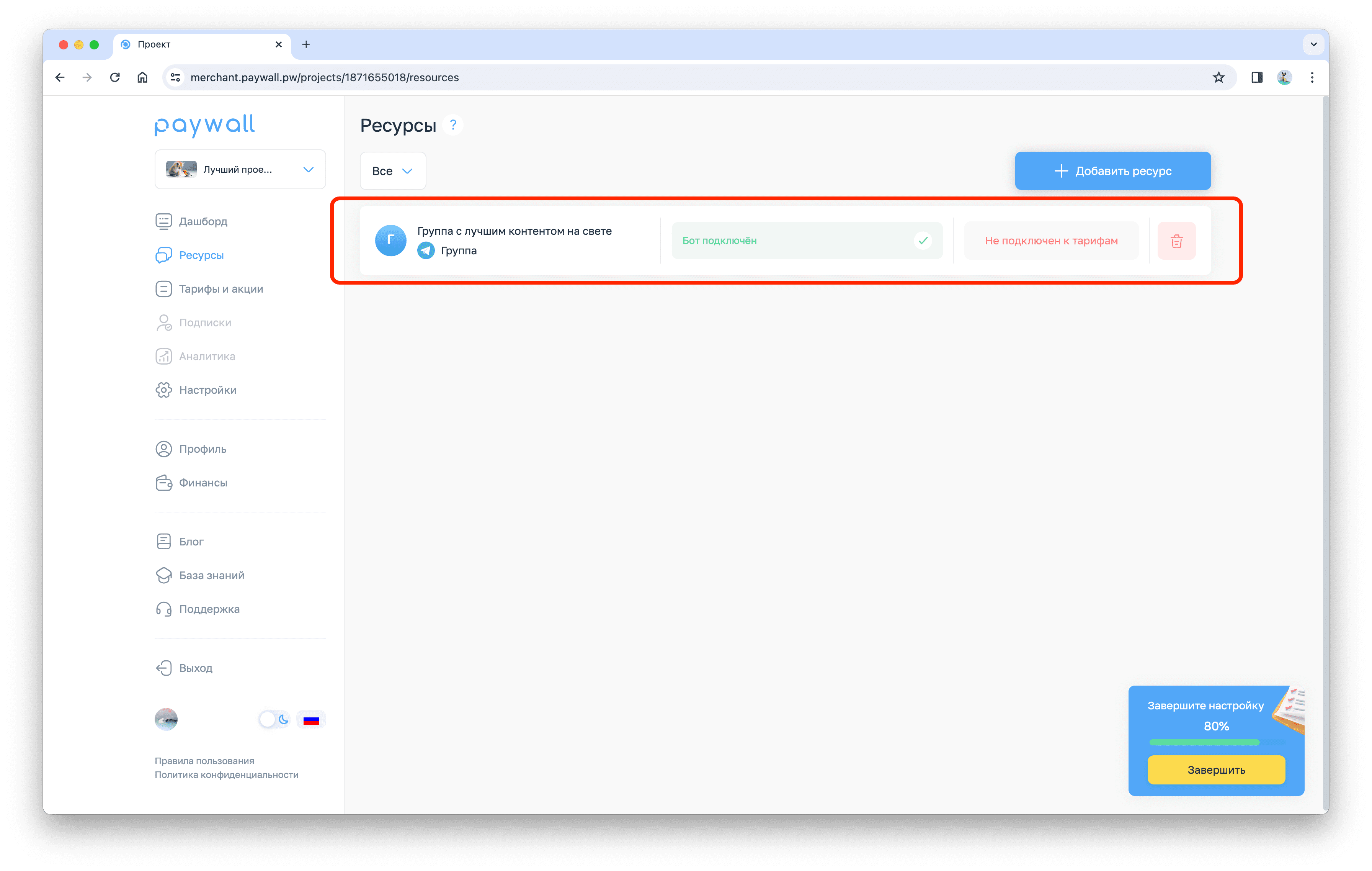
Task: Toggle dark mode switch
Action: click(x=275, y=719)
